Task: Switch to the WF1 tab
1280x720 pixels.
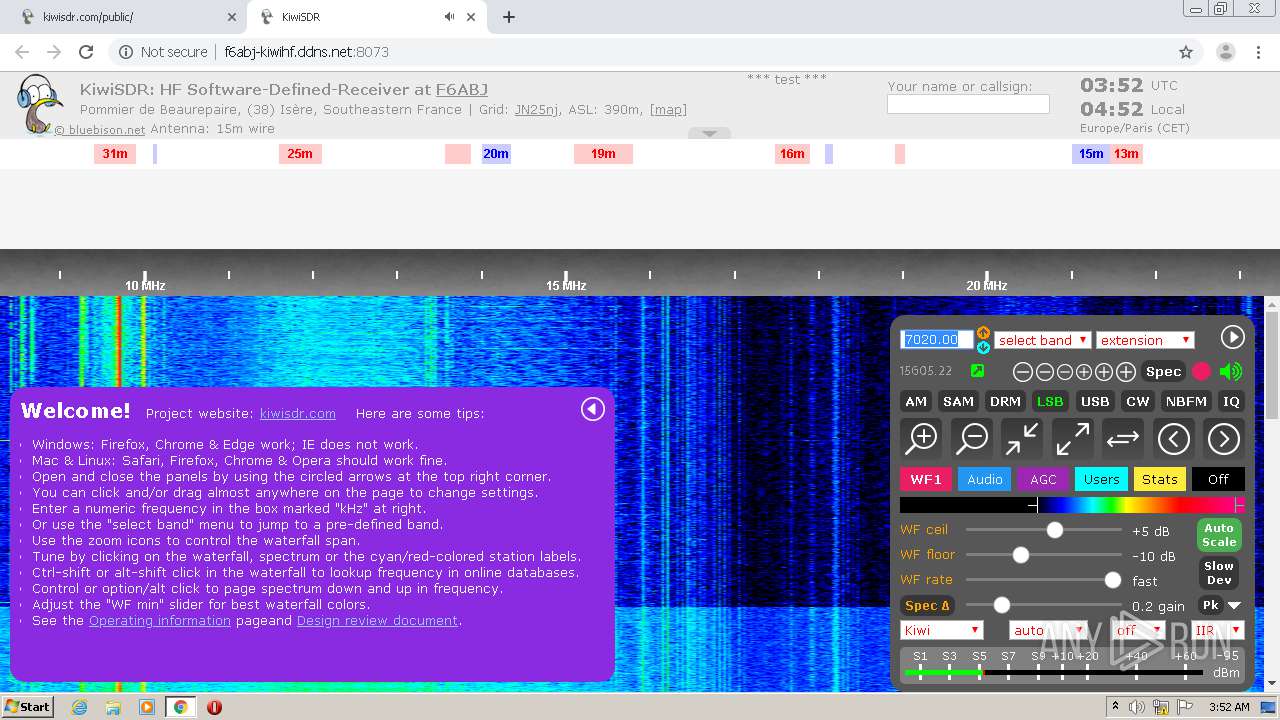Action: [925, 479]
